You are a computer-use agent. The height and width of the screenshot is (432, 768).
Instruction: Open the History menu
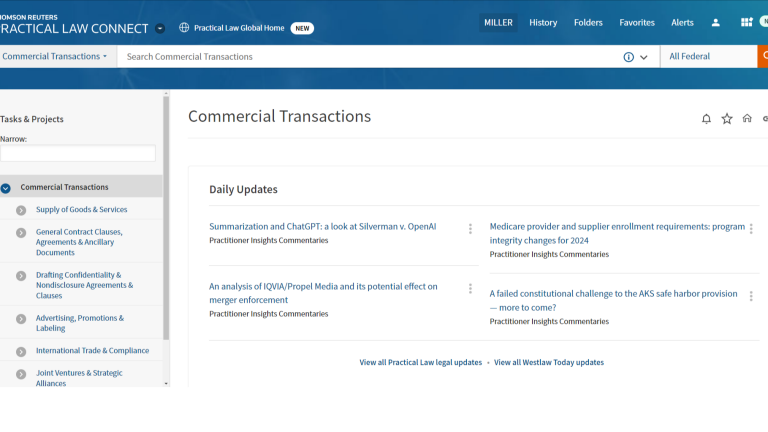543,23
